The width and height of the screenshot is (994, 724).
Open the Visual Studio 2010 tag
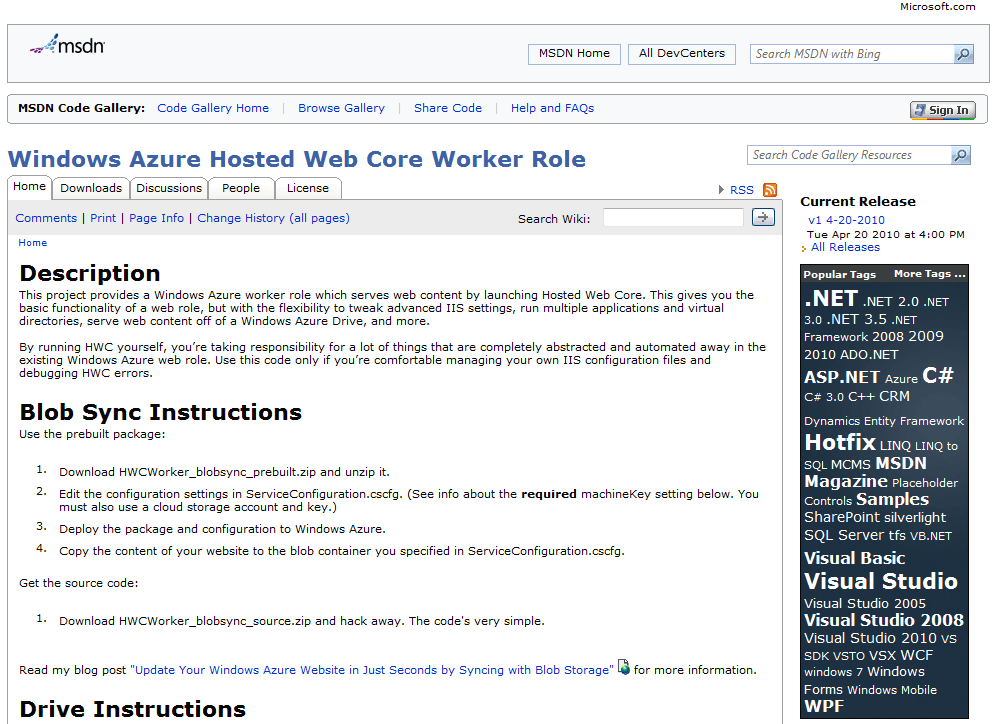(x=870, y=638)
